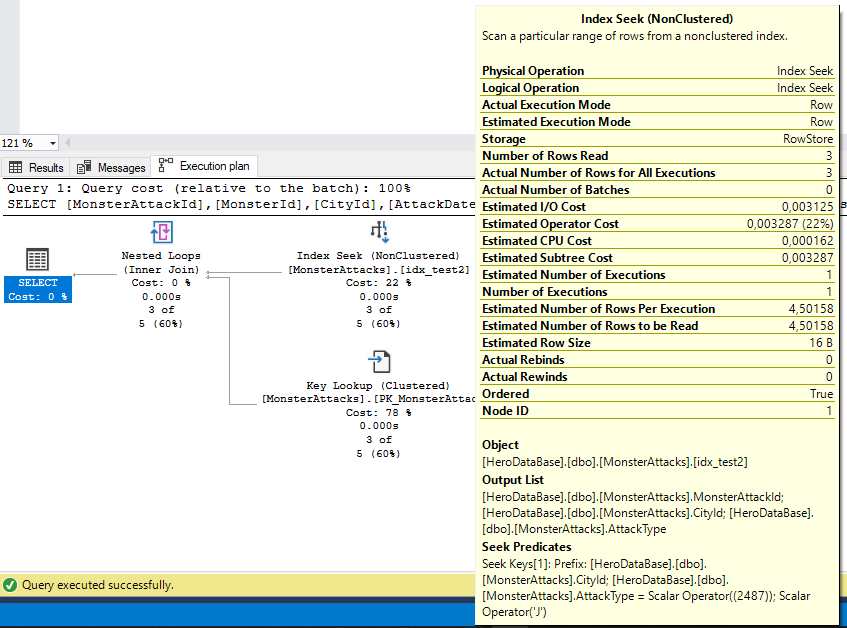The width and height of the screenshot is (847, 628).
Task: Open the 121 % zoom dropdown arrow
Action: (52, 143)
